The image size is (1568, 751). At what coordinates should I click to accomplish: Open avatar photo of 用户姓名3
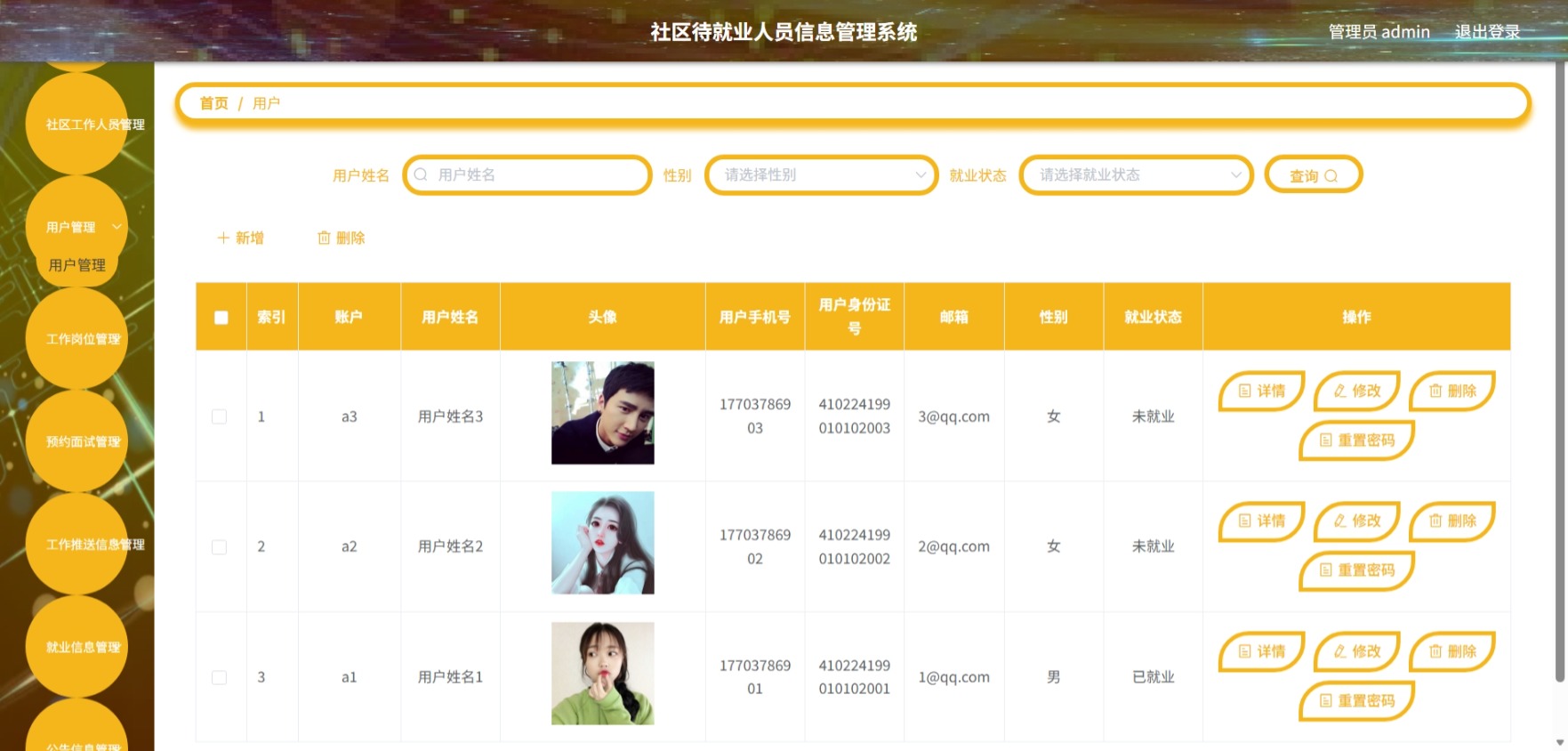point(603,413)
